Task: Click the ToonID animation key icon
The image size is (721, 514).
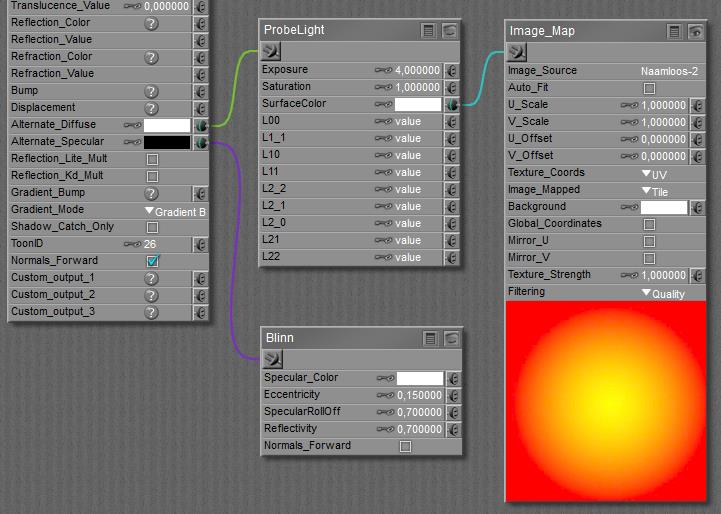Action: [132, 244]
